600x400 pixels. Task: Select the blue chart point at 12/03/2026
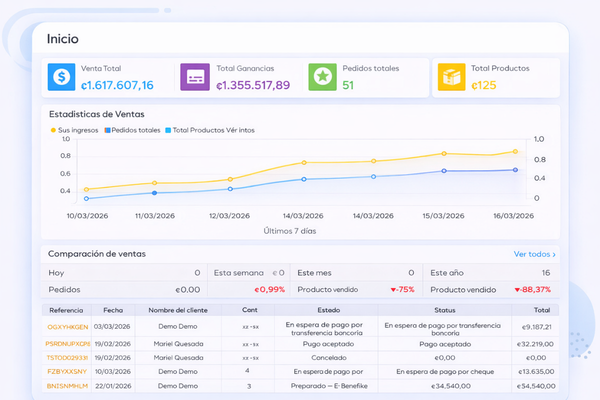(x=230, y=189)
